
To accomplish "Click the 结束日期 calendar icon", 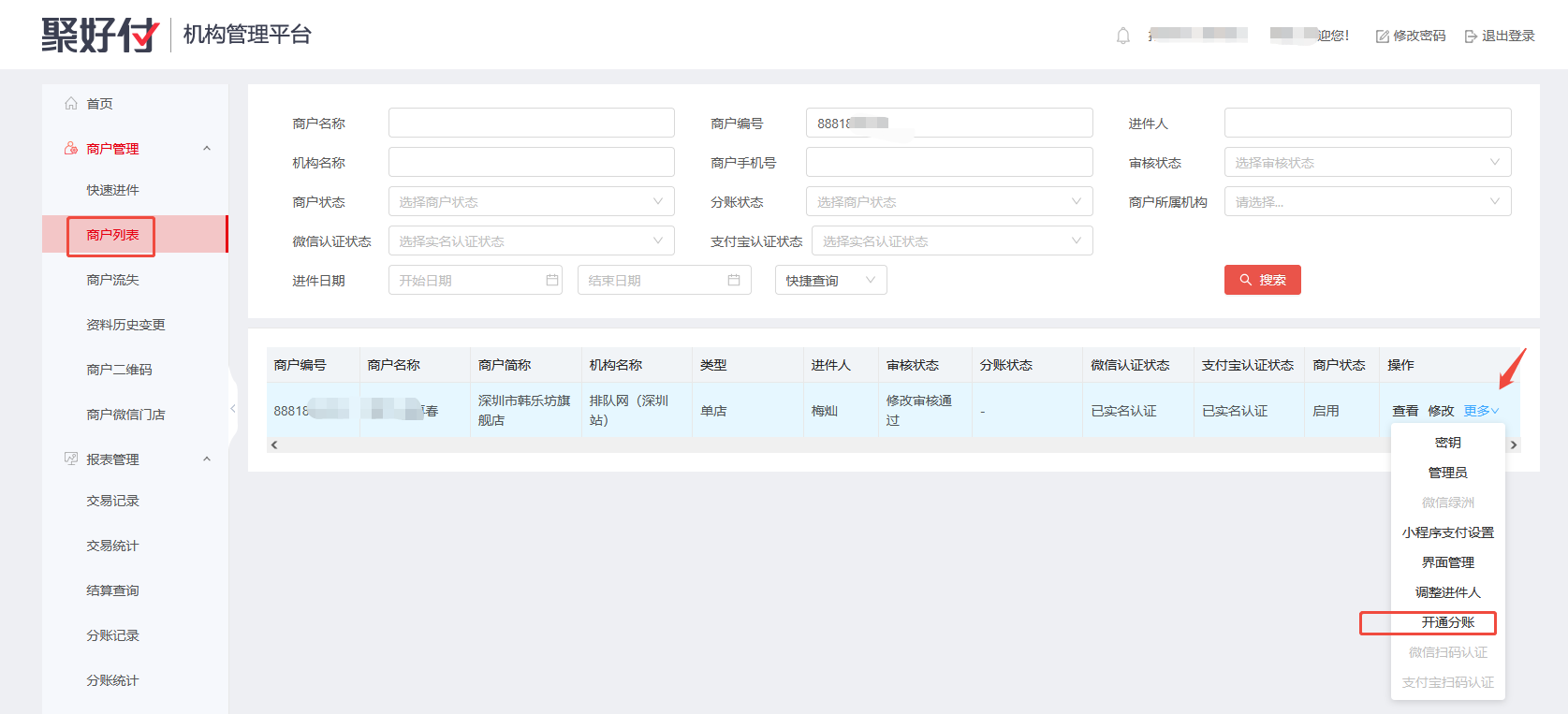I will click(734, 280).
